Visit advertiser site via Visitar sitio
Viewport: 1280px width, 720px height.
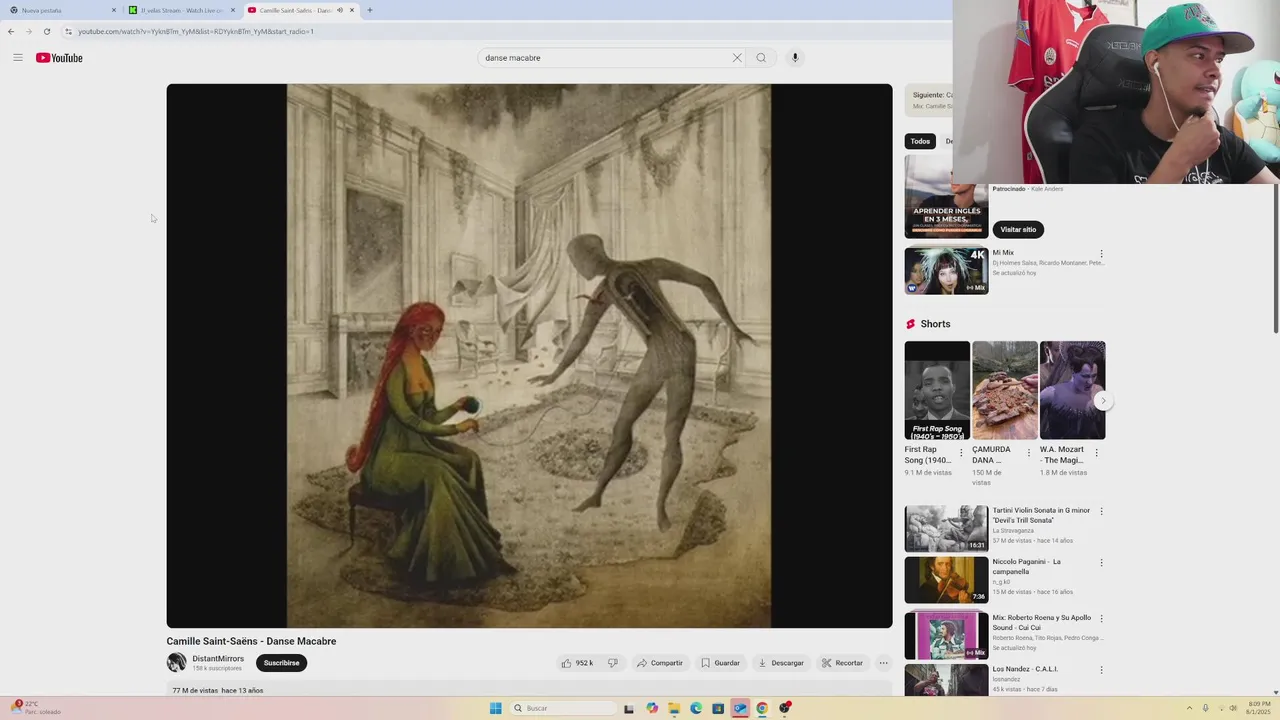coord(1018,229)
